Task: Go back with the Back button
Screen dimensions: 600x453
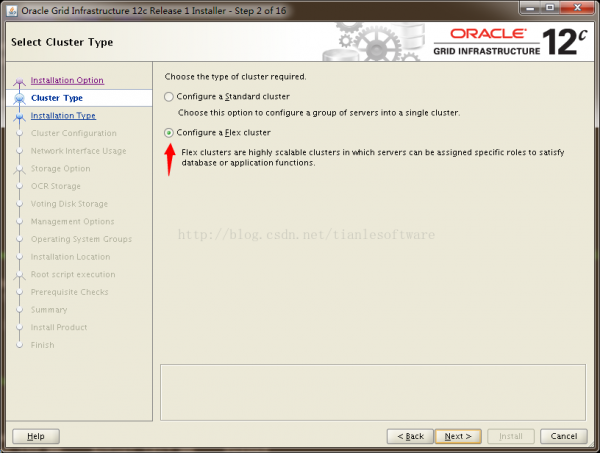Action: click(410, 436)
